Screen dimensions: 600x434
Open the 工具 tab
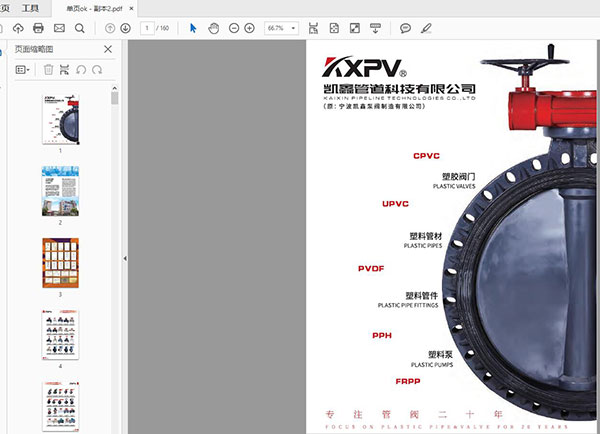point(30,8)
